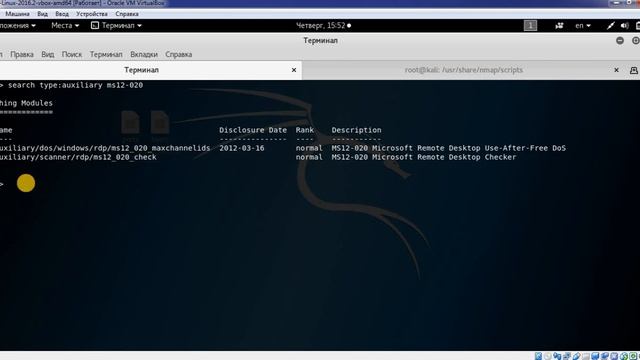Click VirtualBox USB devices status icon

[577, 356]
